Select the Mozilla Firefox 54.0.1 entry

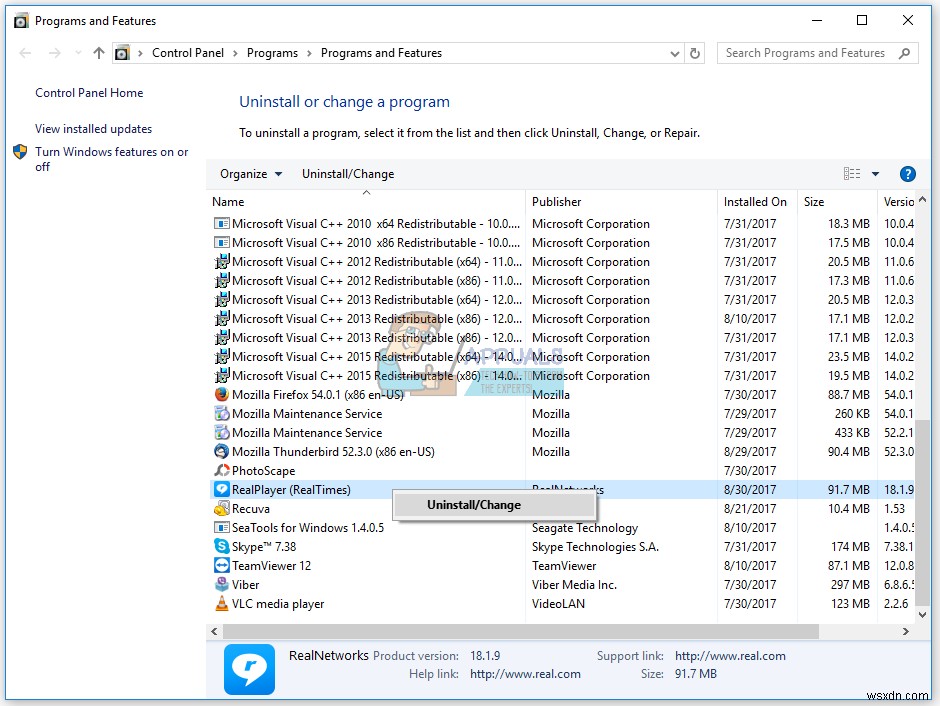pos(563,394)
